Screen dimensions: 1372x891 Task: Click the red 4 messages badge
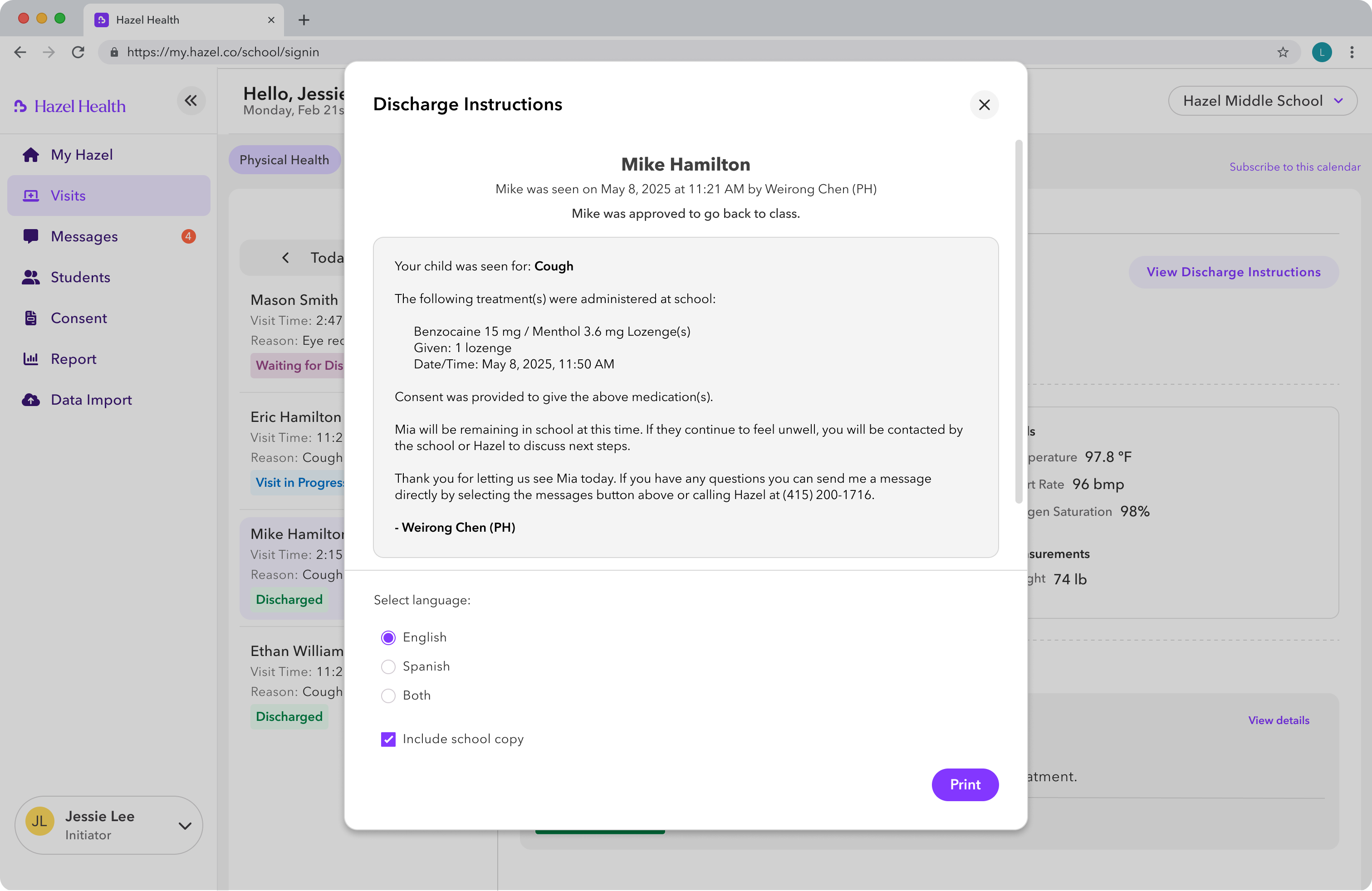188,236
